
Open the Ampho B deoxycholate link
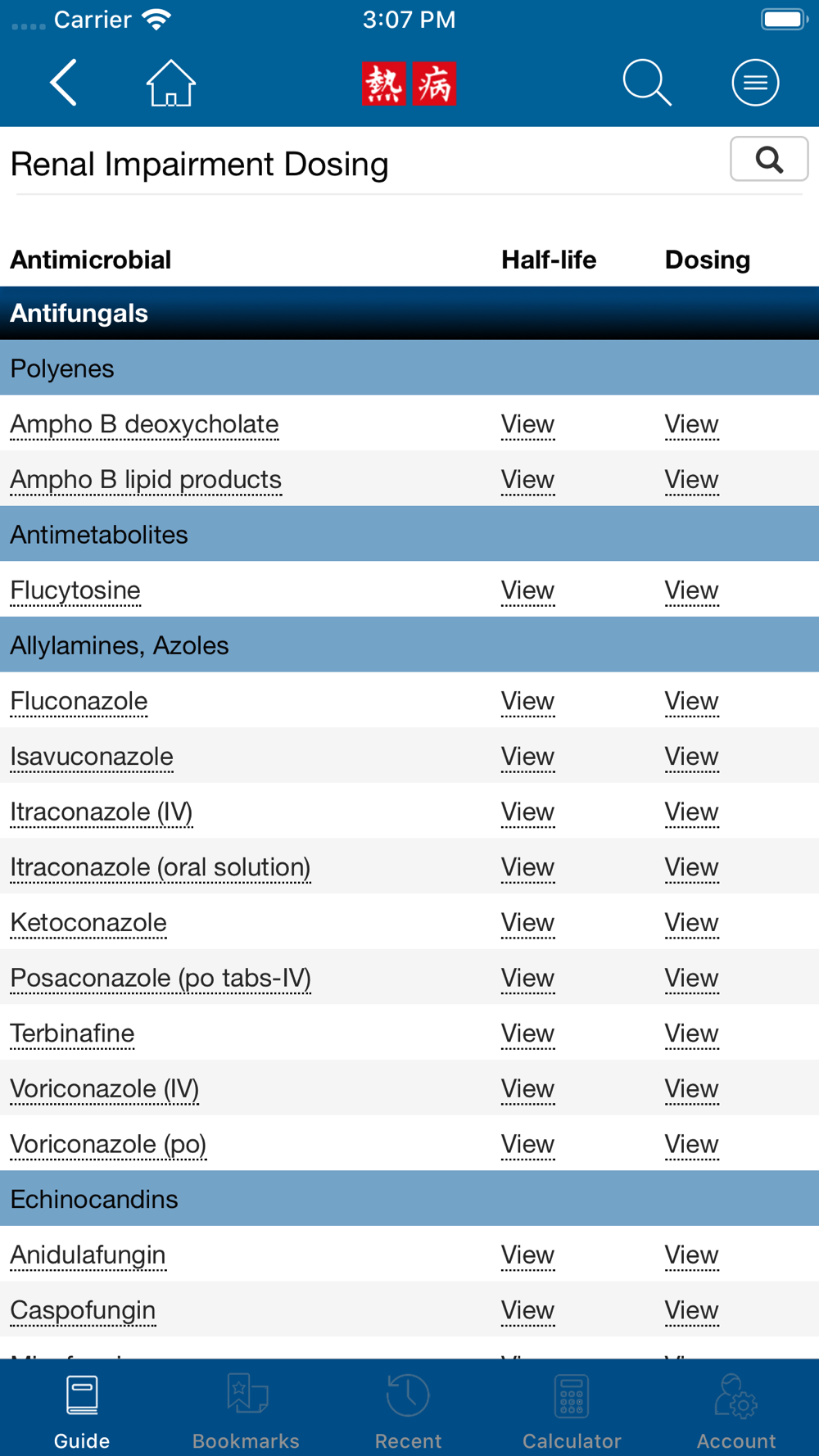144,424
